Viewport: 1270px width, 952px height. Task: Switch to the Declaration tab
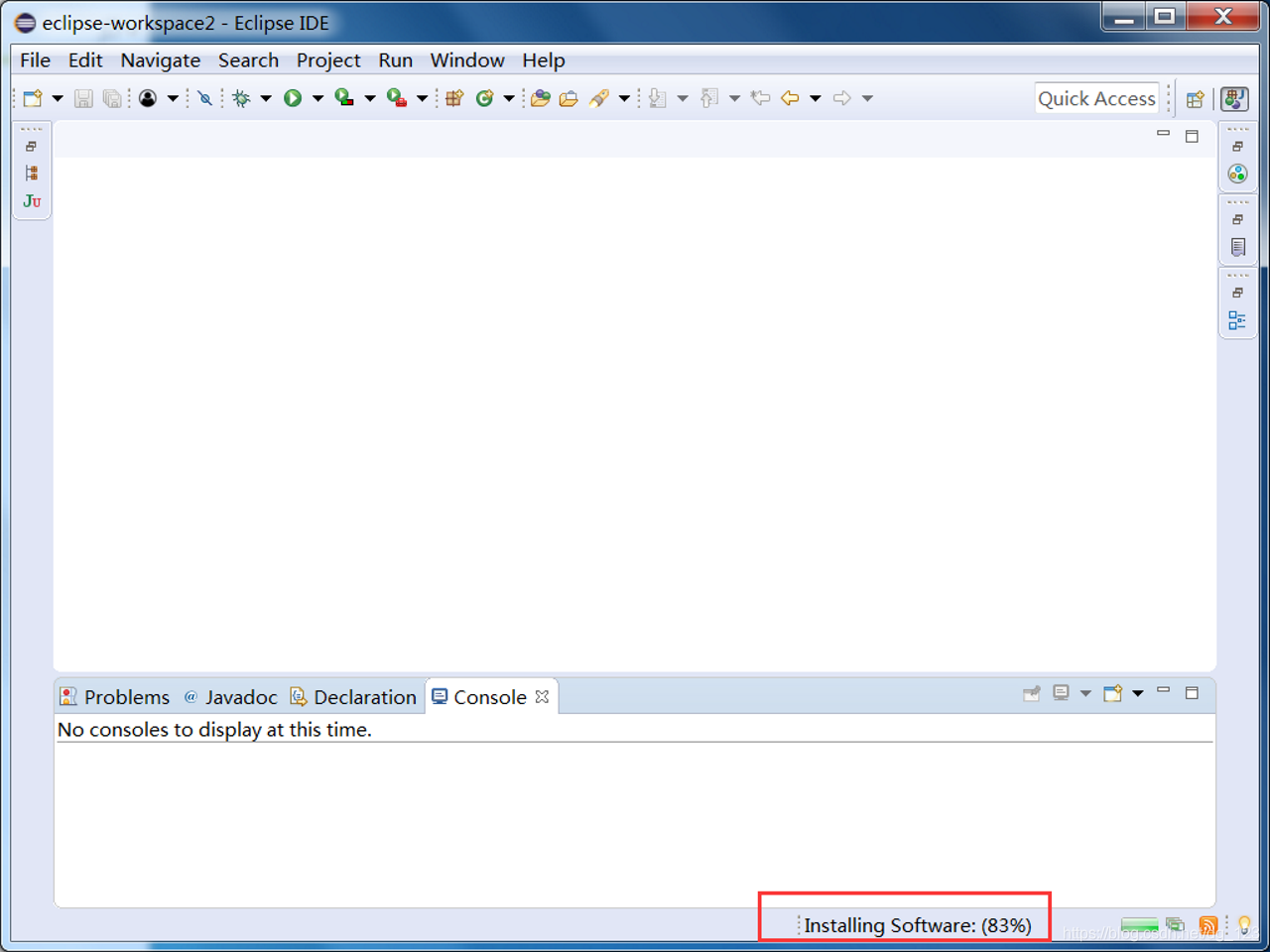pos(353,697)
